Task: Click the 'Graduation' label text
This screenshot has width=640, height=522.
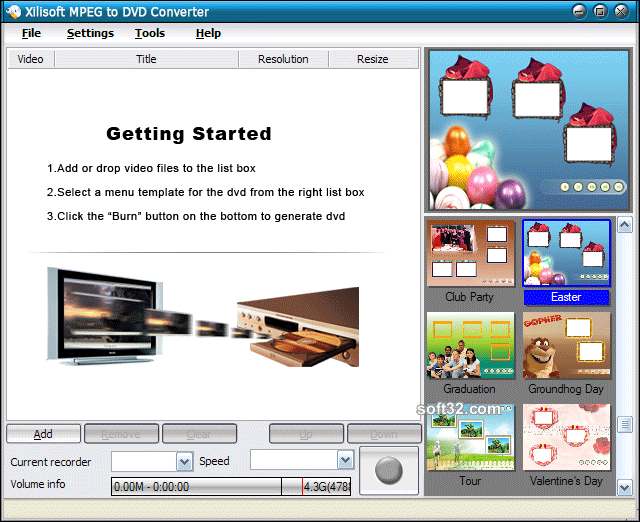Action: 469,389
